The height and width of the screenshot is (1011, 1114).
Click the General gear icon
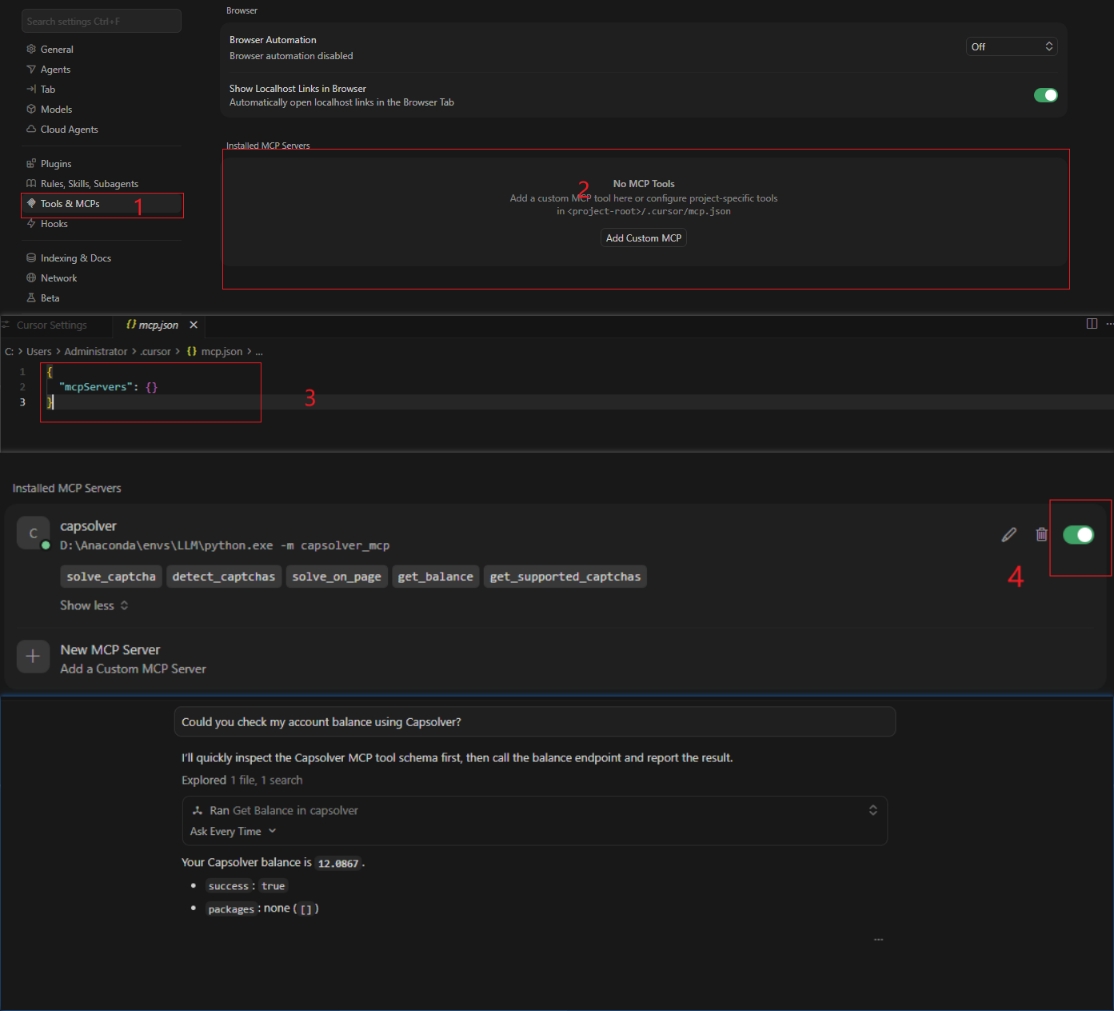tap(31, 49)
